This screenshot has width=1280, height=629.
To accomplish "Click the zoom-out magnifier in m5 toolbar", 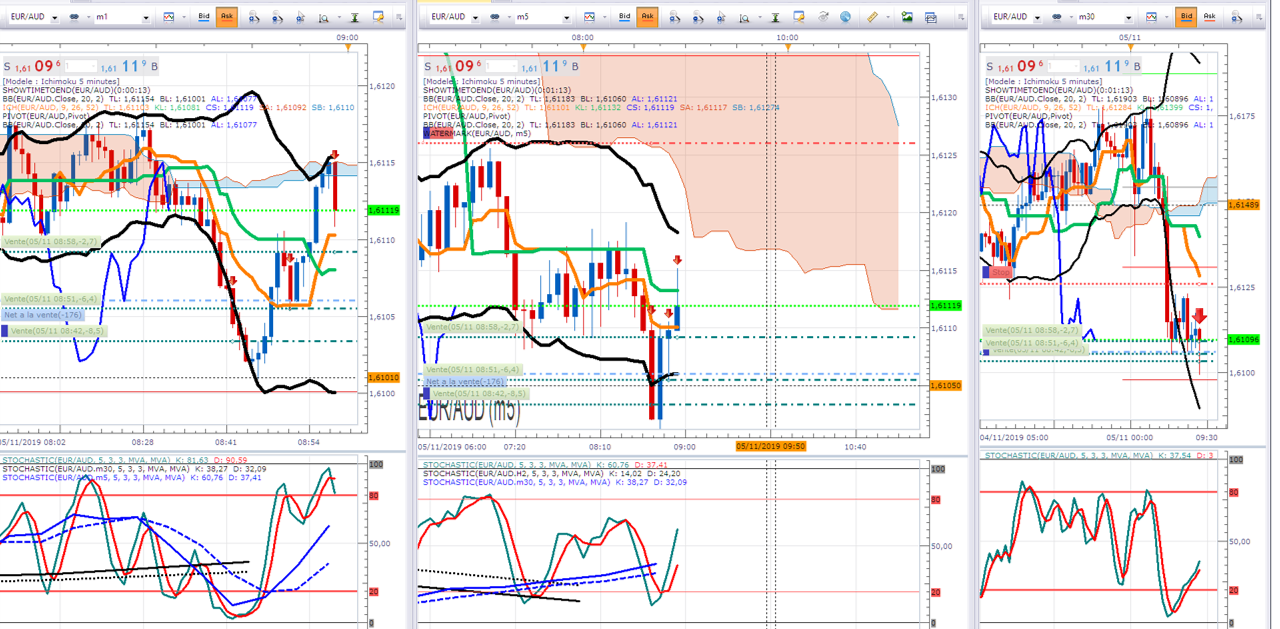I will click(x=698, y=17).
